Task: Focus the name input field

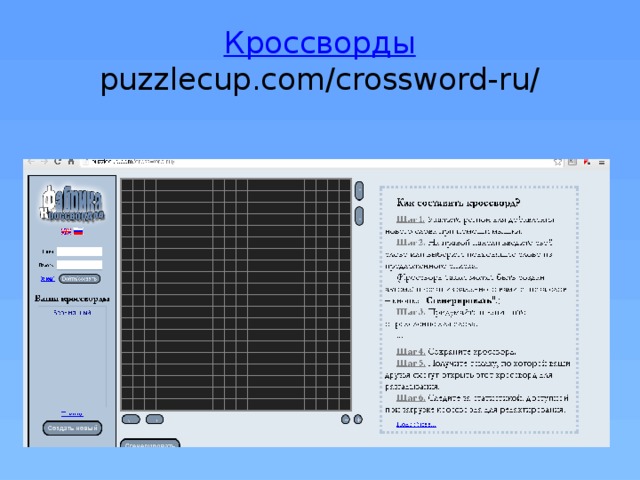Action: coord(79,251)
